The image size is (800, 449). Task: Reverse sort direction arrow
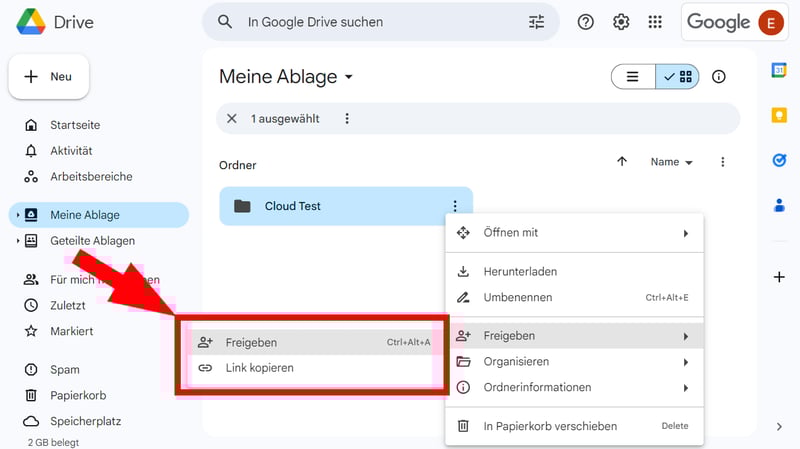tap(622, 162)
